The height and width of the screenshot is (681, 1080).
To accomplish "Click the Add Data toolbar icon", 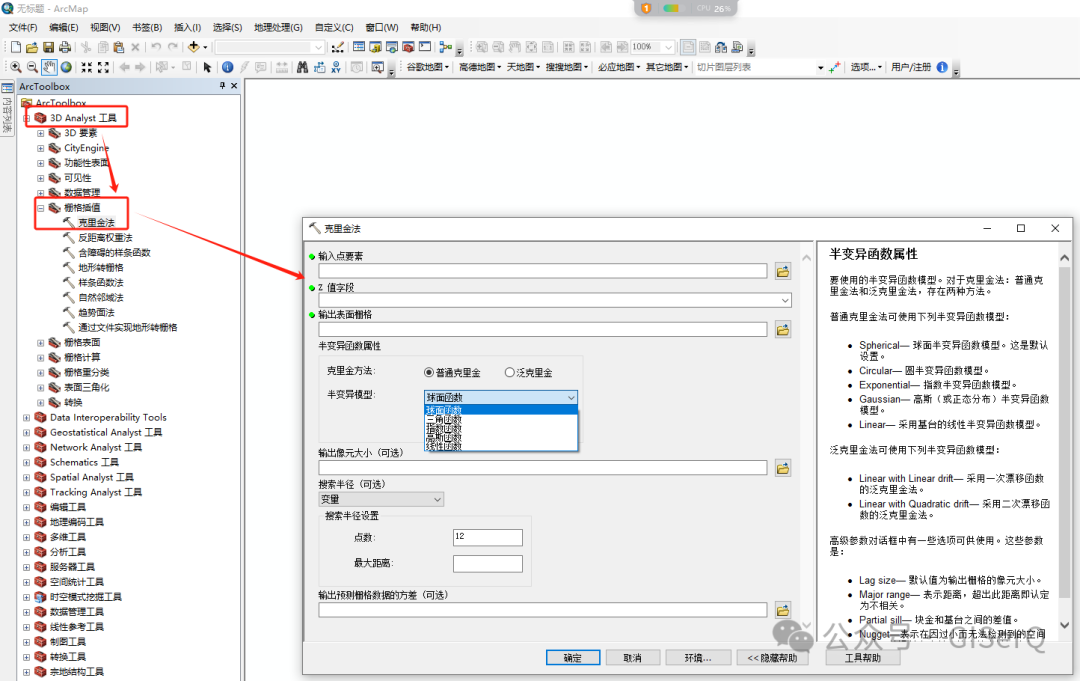I will click(x=193, y=47).
